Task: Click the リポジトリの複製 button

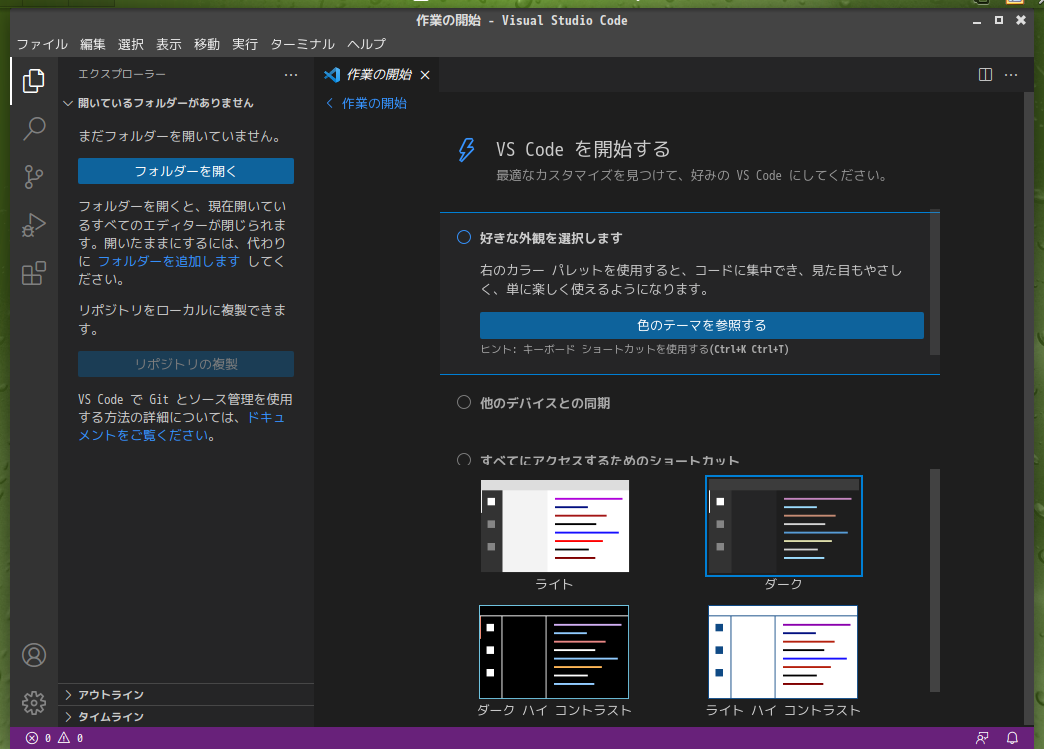Action: click(186, 364)
